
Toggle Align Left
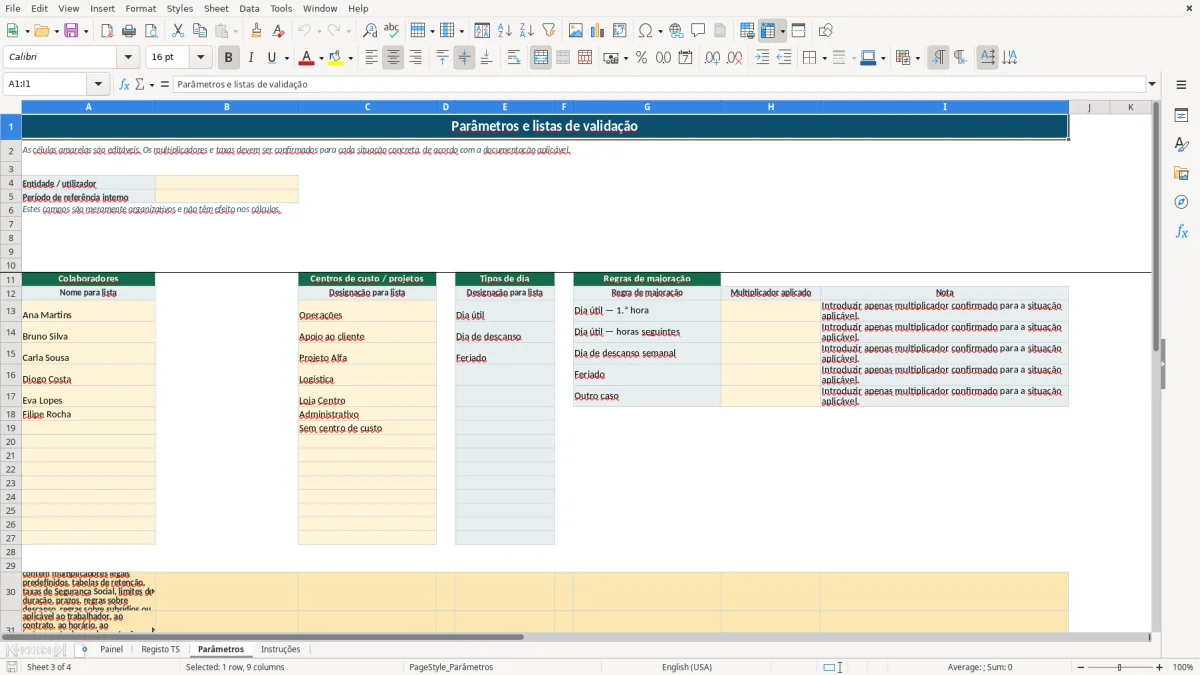pos(371,58)
